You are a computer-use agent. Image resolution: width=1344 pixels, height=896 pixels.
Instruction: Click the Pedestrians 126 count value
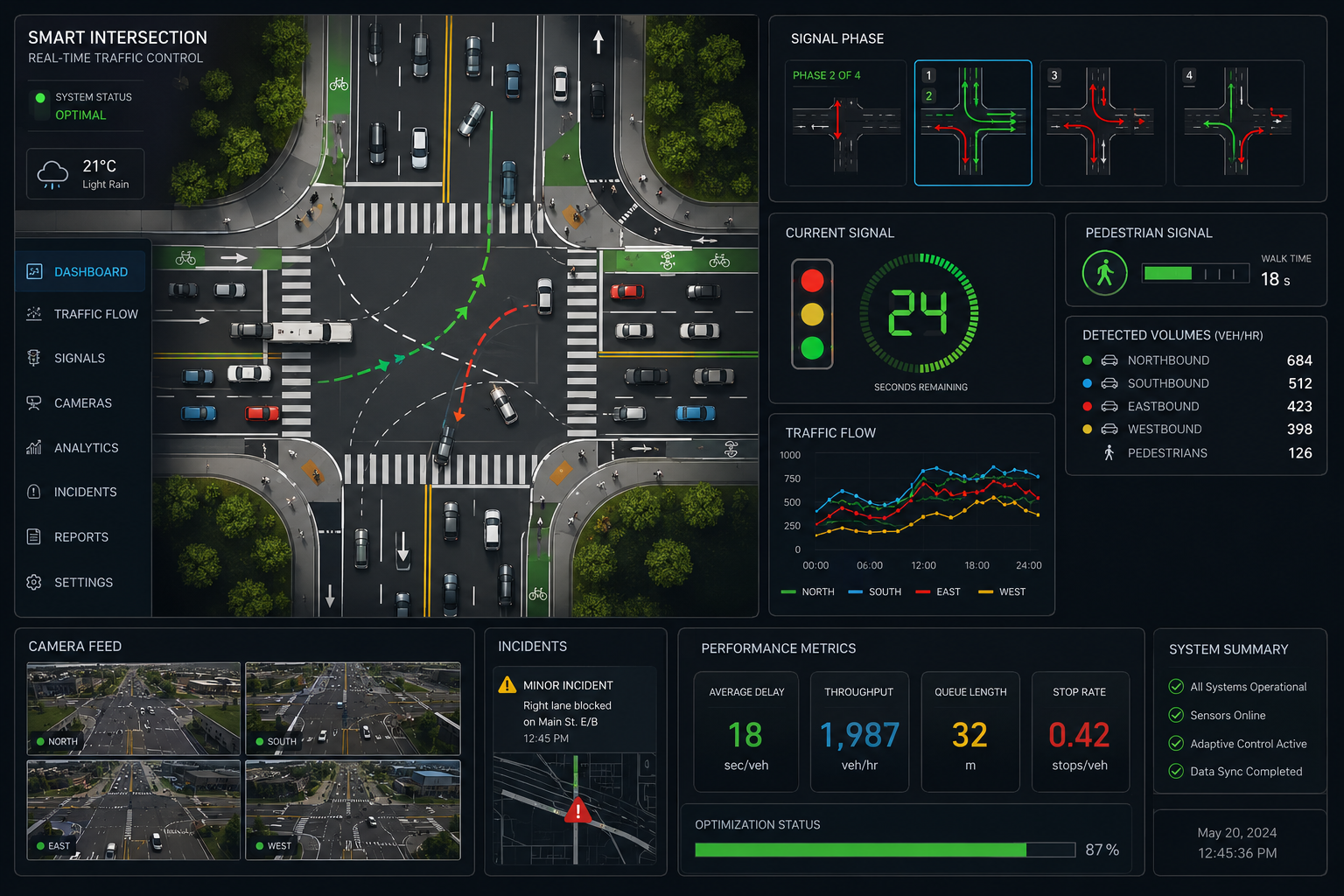coord(1300,452)
